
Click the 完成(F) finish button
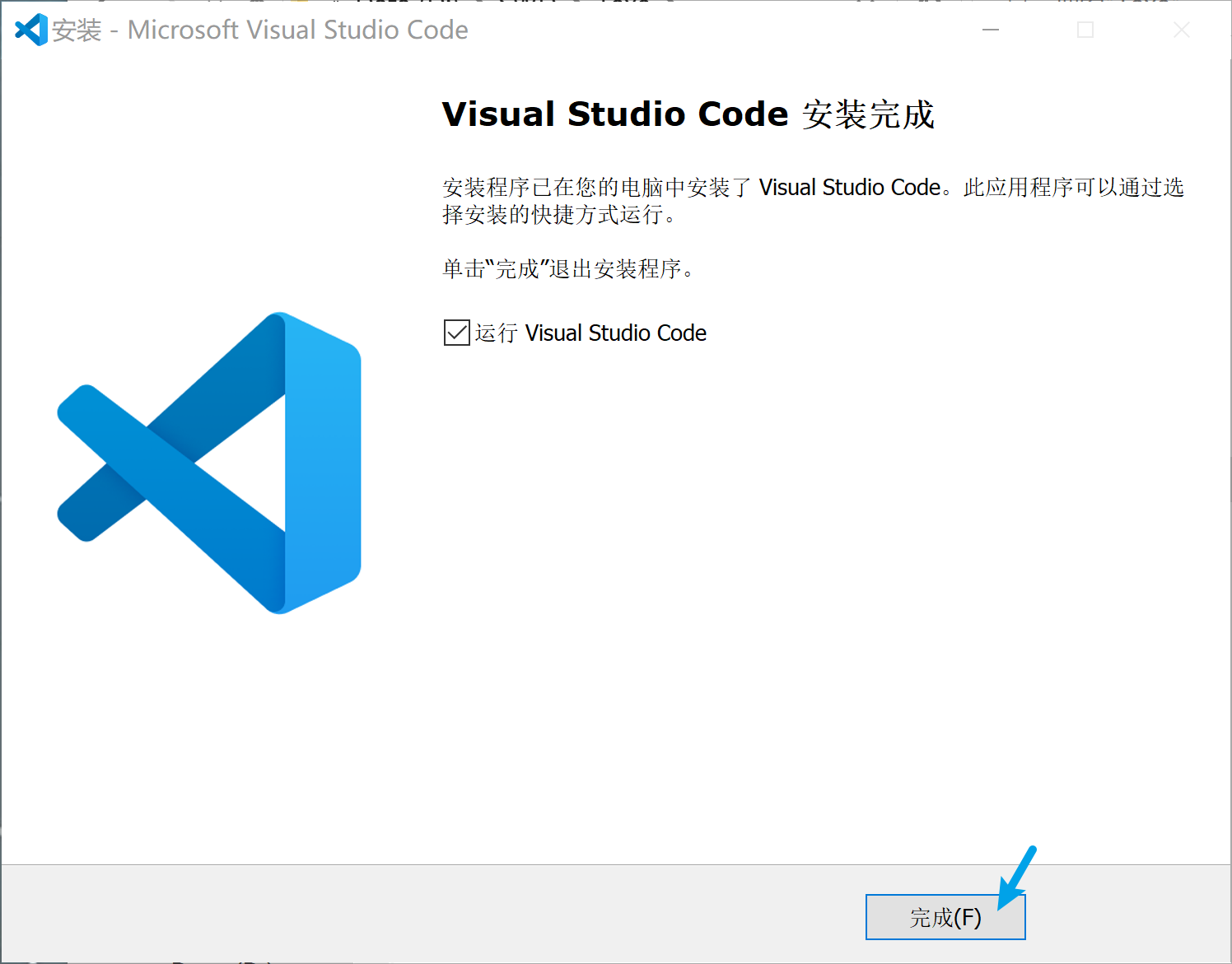coord(945,916)
